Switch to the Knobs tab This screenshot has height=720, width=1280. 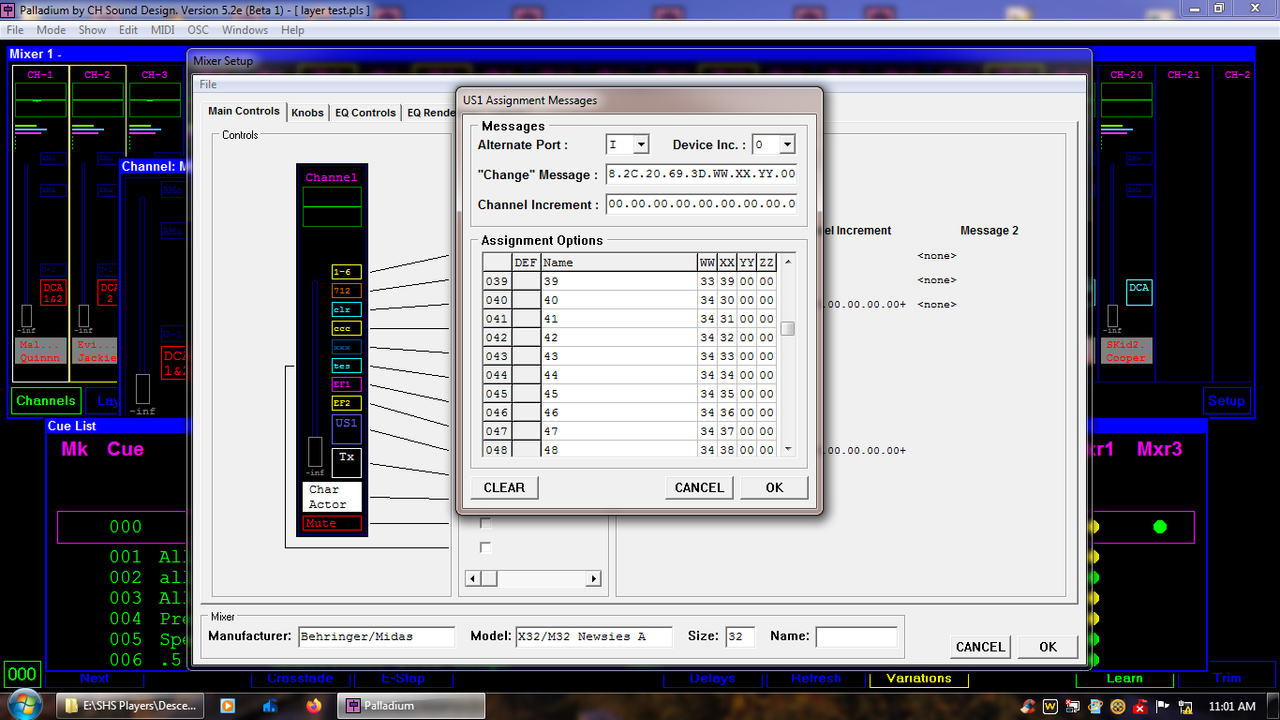pyautogui.click(x=307, y=113)
